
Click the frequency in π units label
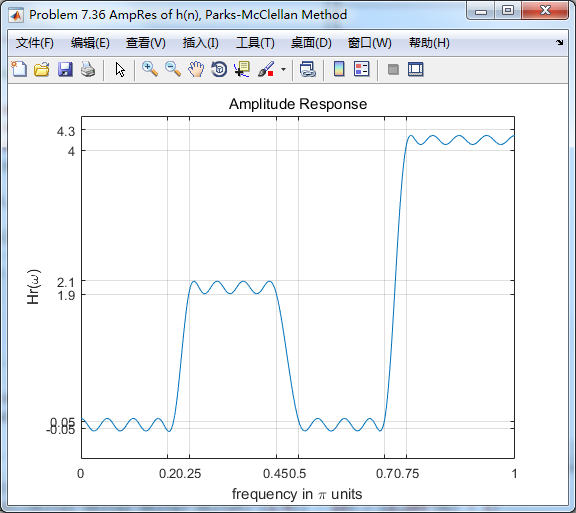(x=297, y=494)
